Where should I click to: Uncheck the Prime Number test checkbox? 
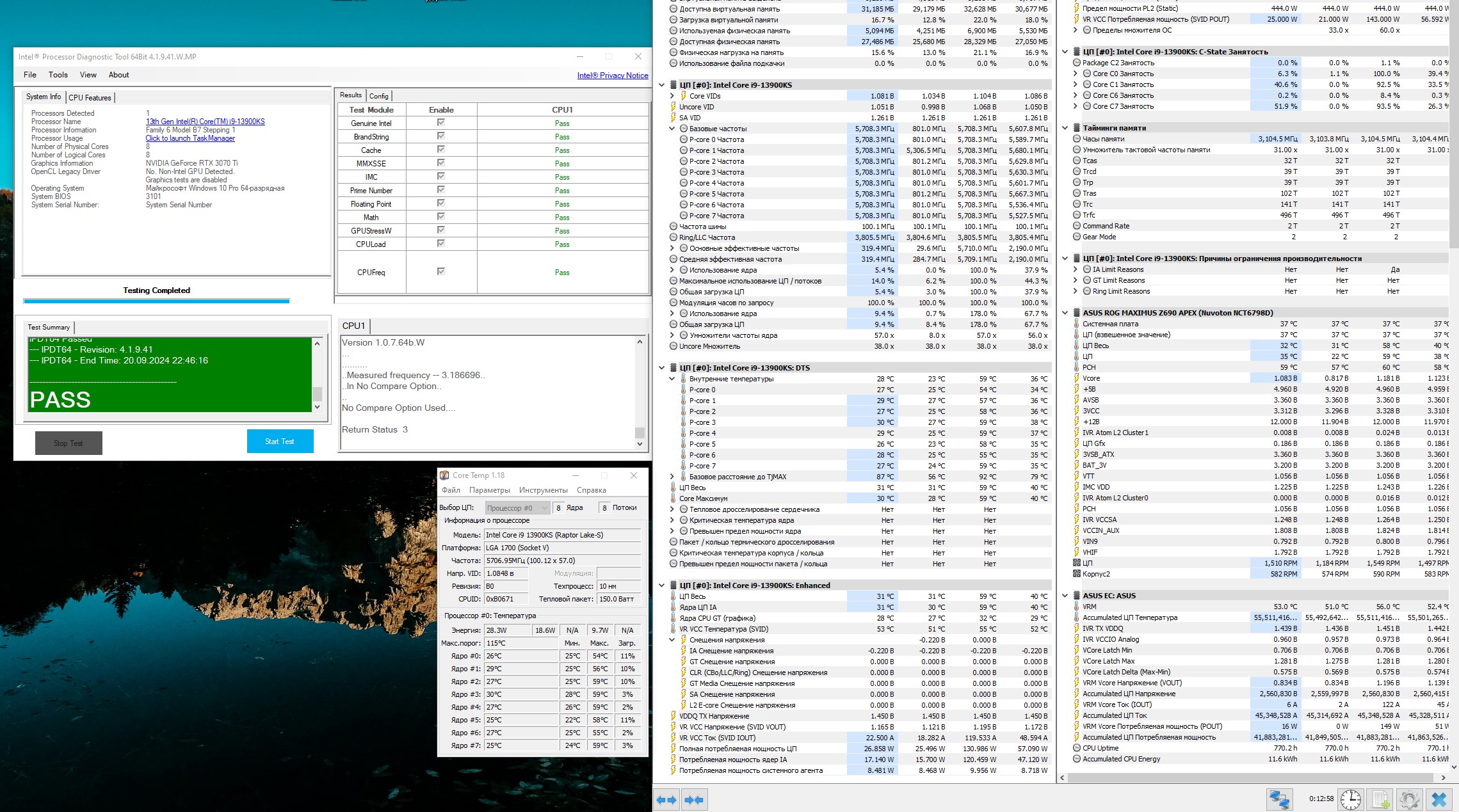440,189
